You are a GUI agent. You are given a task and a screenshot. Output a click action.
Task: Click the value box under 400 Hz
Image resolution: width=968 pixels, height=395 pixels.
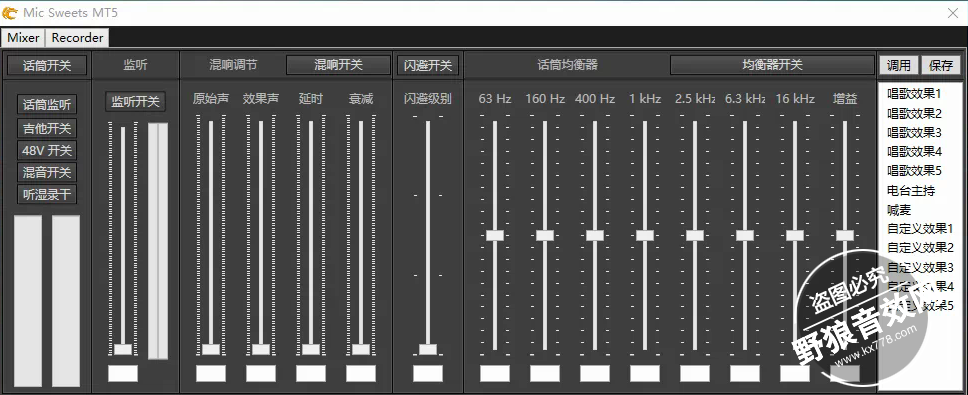coord(595,373)
